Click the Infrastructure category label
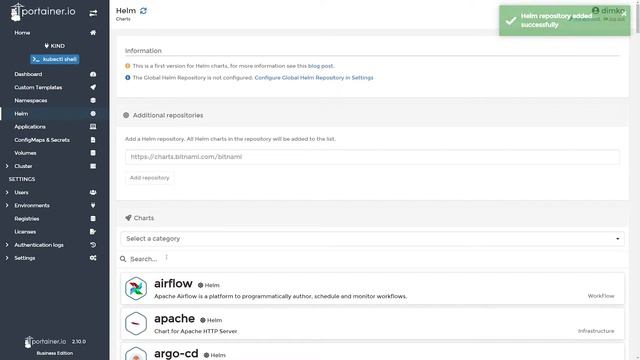 (596, 331)
